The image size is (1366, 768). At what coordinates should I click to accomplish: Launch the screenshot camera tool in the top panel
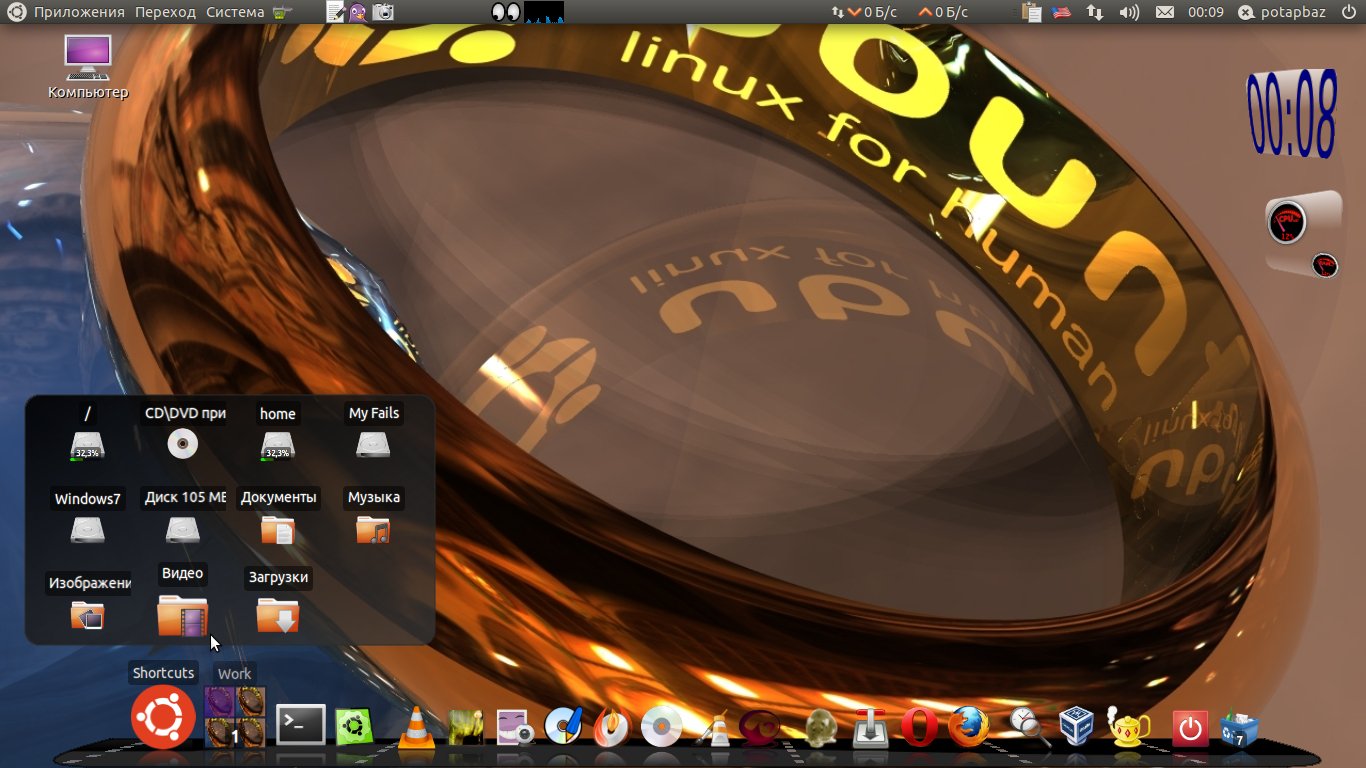coord(382,12)
